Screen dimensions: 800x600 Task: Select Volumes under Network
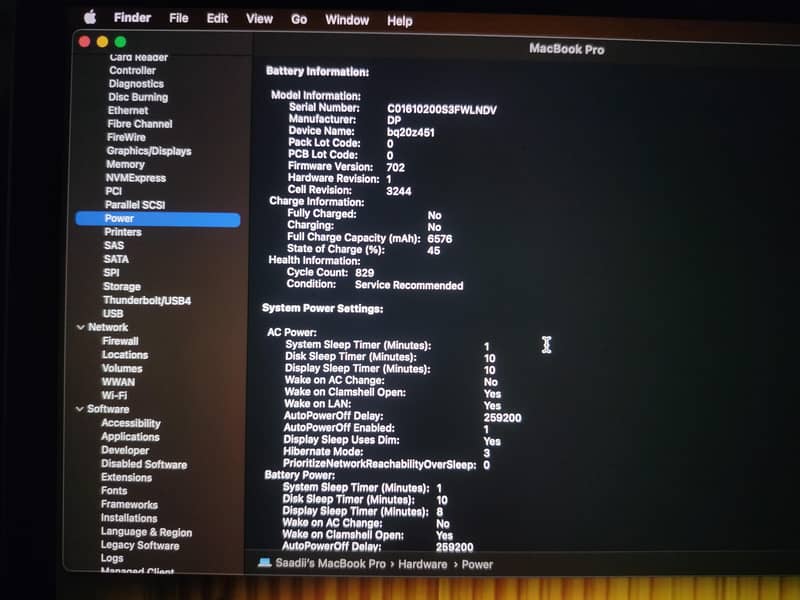[x=122, y=368]
